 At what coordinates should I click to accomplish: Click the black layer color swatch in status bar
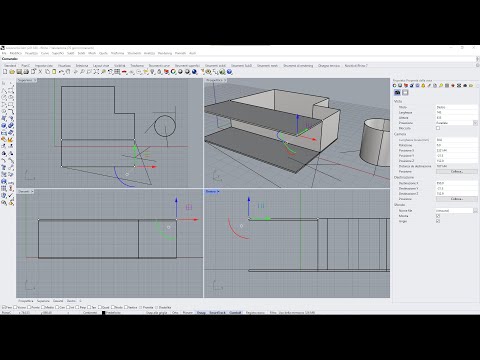click(x=104, y=313)
